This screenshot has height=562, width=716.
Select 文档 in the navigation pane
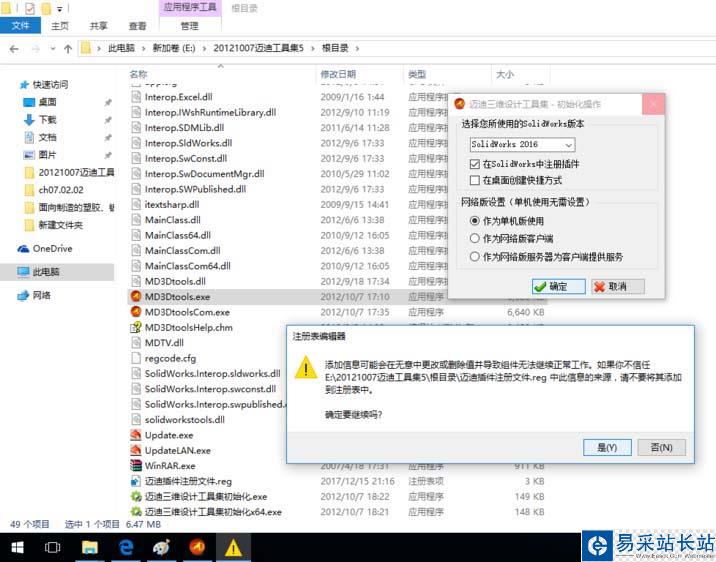tap(47, 137)
